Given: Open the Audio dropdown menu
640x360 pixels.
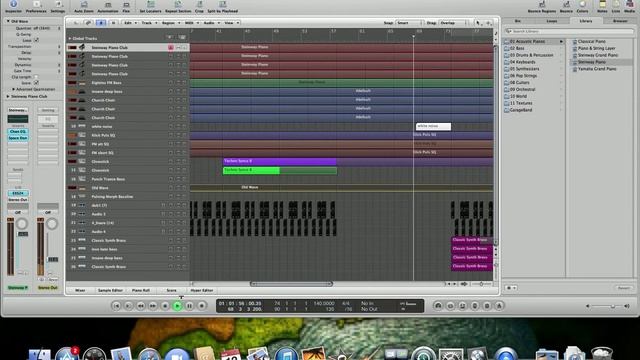Looking at the screenshot, I should 211,23.
